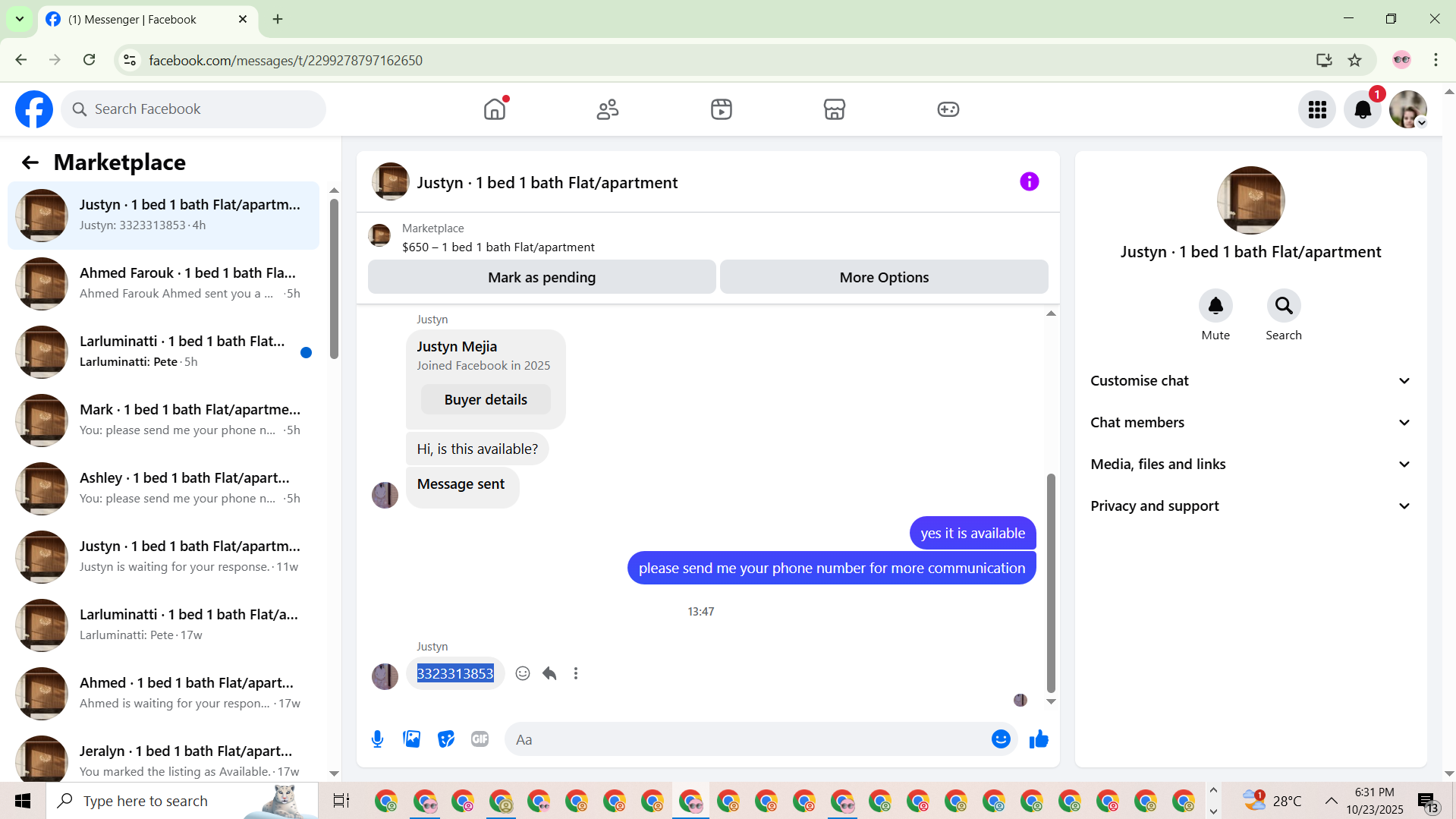This screenshot has height=819, width=1456.
Task: Open Ahmed Farouk conversation
Action: pyautogui.click(x=164, y=284)
